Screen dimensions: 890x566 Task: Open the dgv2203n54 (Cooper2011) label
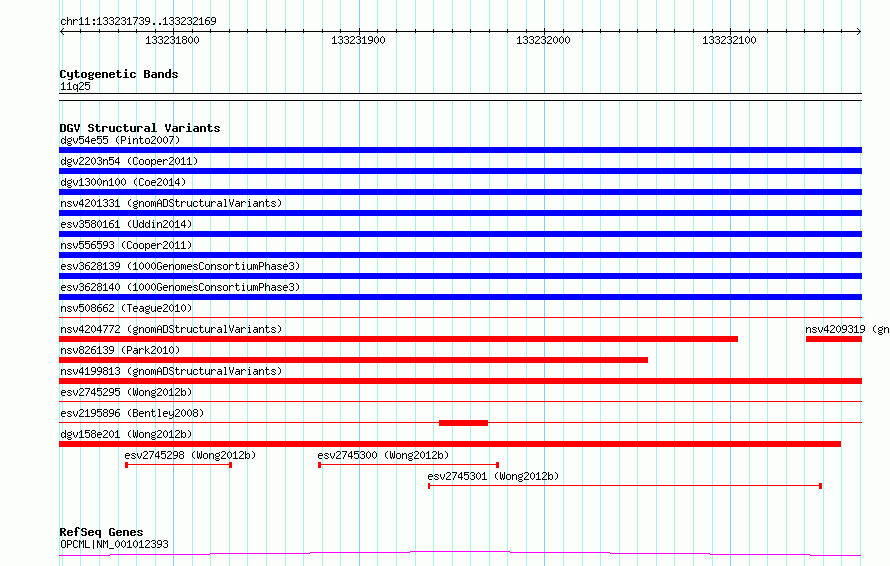click(x=129, y=161)
